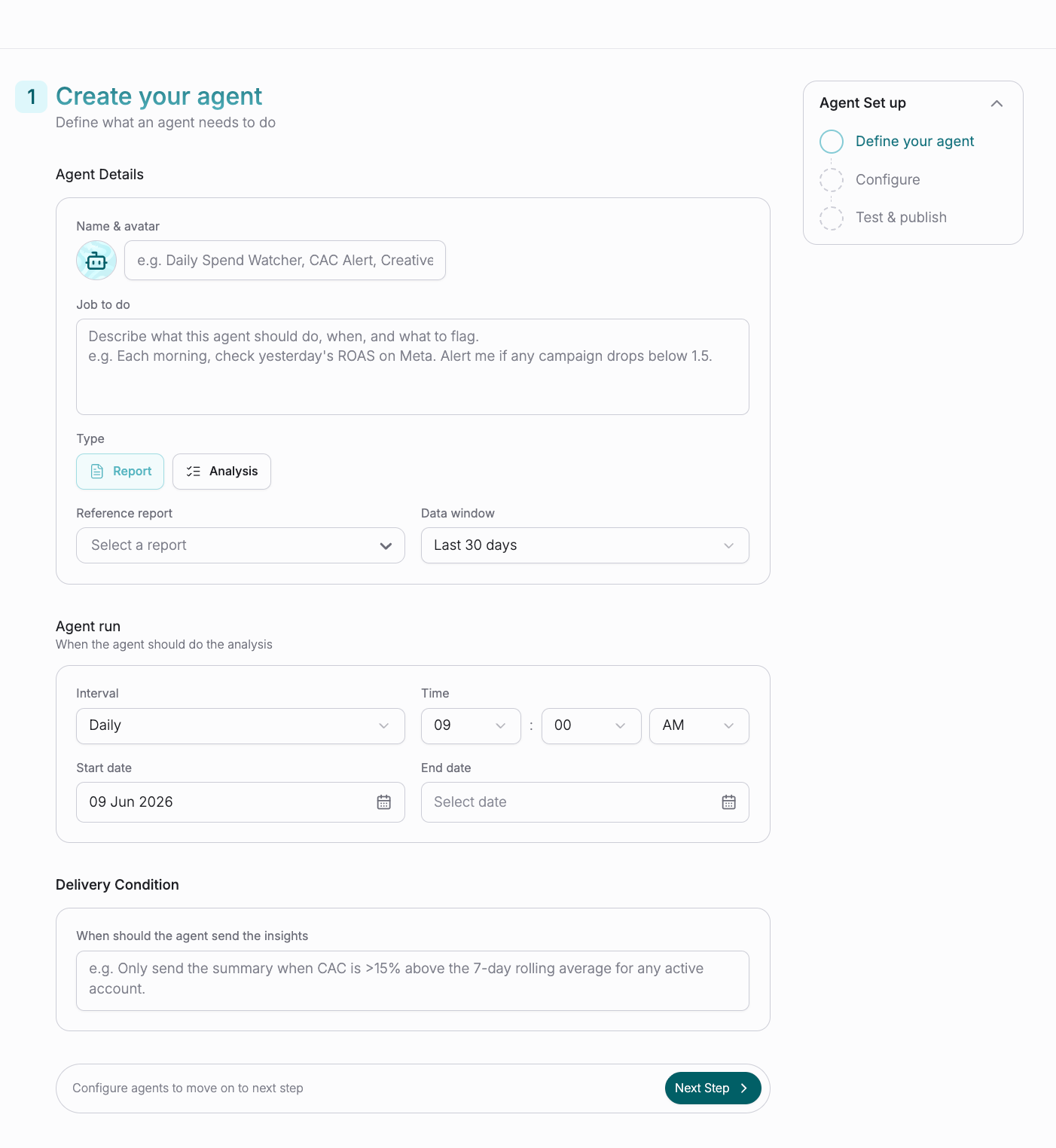Viewport: 1056px width, 1148px height.
Task: Open the End date calendar icon
Action: click(728, 802)
